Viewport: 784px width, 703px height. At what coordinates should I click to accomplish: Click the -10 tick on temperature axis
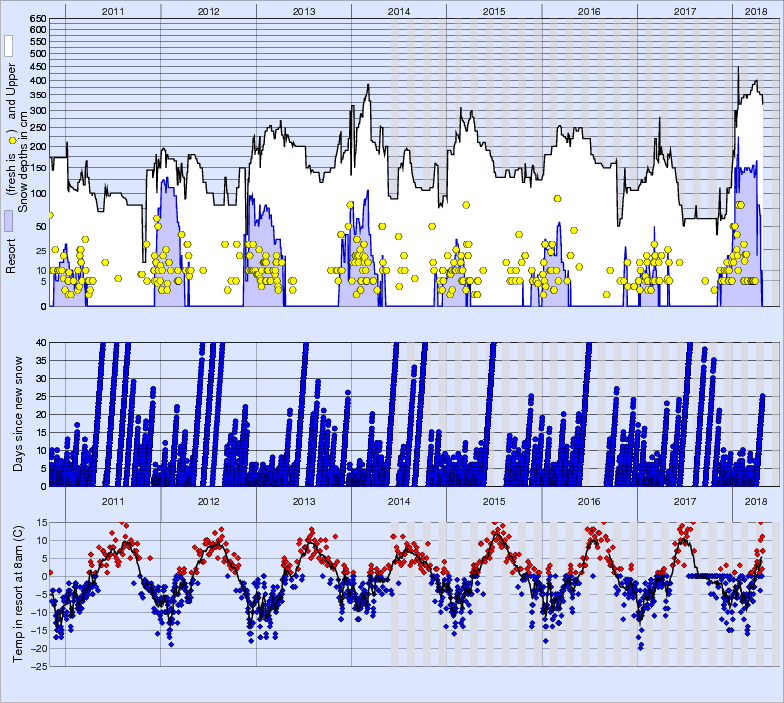point(36,612)
